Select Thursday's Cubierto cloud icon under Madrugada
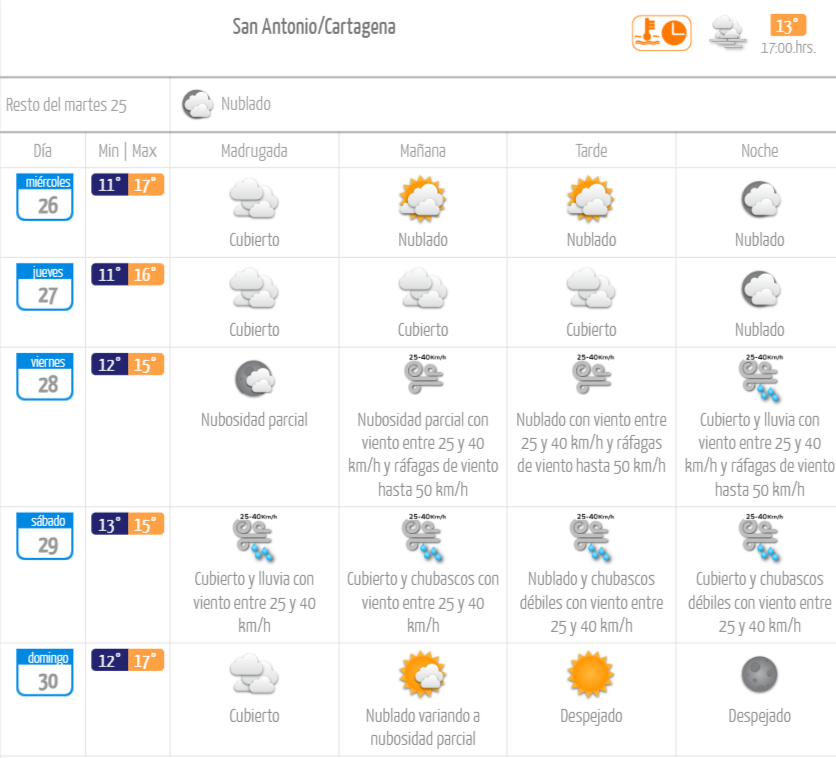 [253, 292]
